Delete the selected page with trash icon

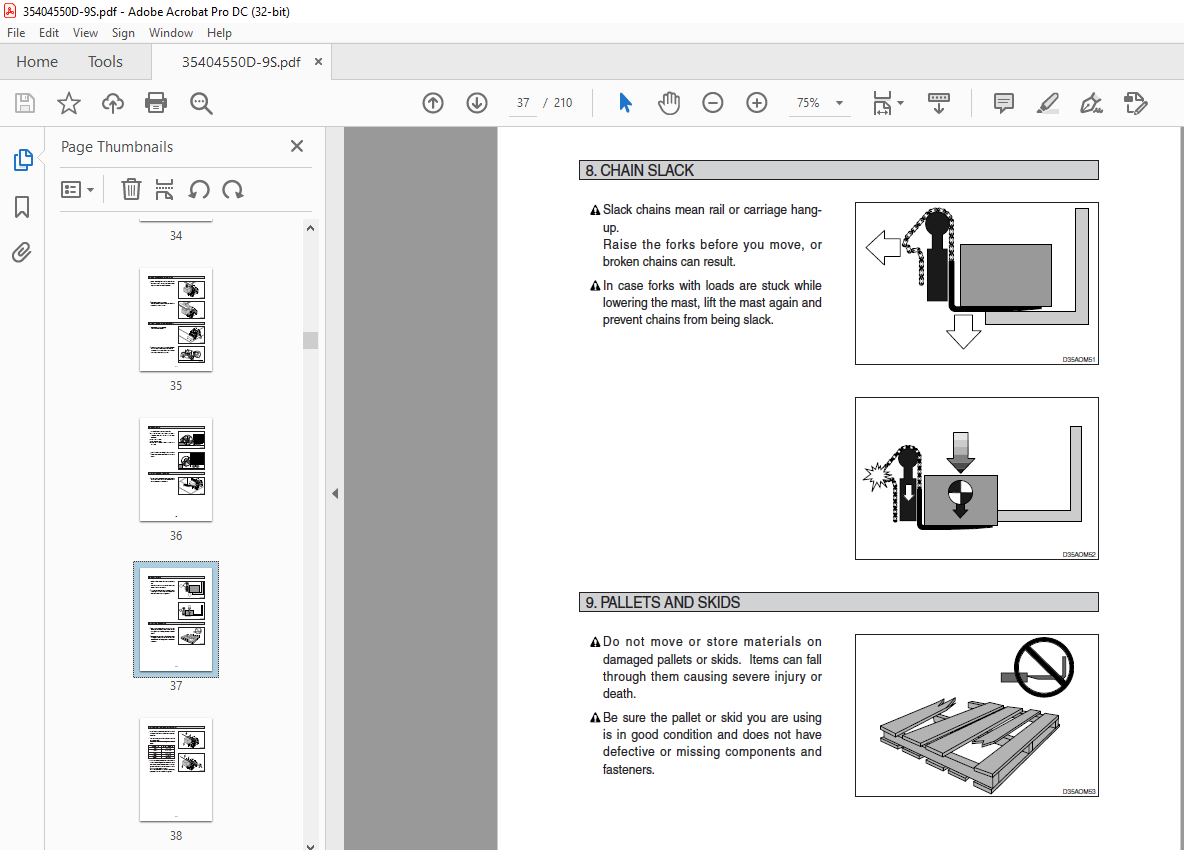point(131,189)
